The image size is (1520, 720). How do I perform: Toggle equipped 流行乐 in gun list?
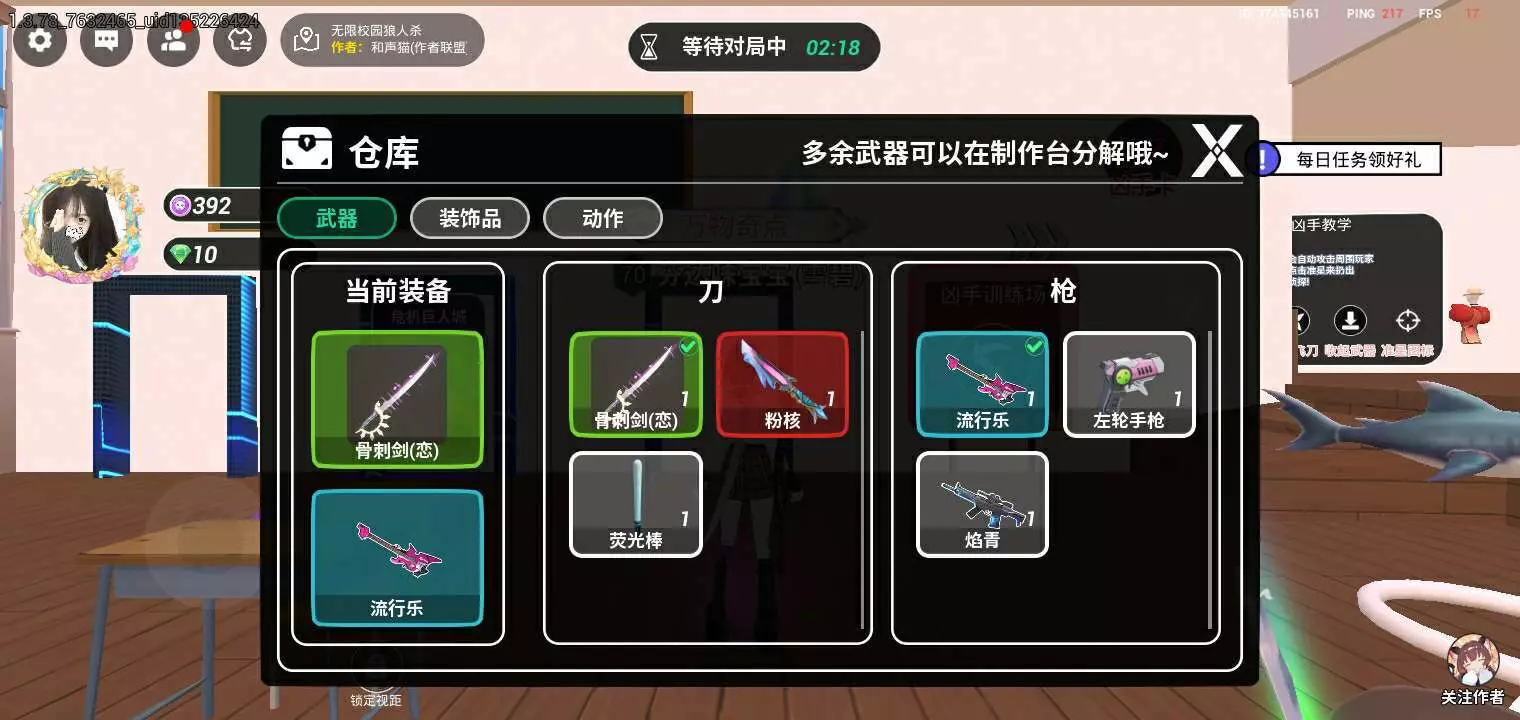pyautogui.click(x=983, y=384)
